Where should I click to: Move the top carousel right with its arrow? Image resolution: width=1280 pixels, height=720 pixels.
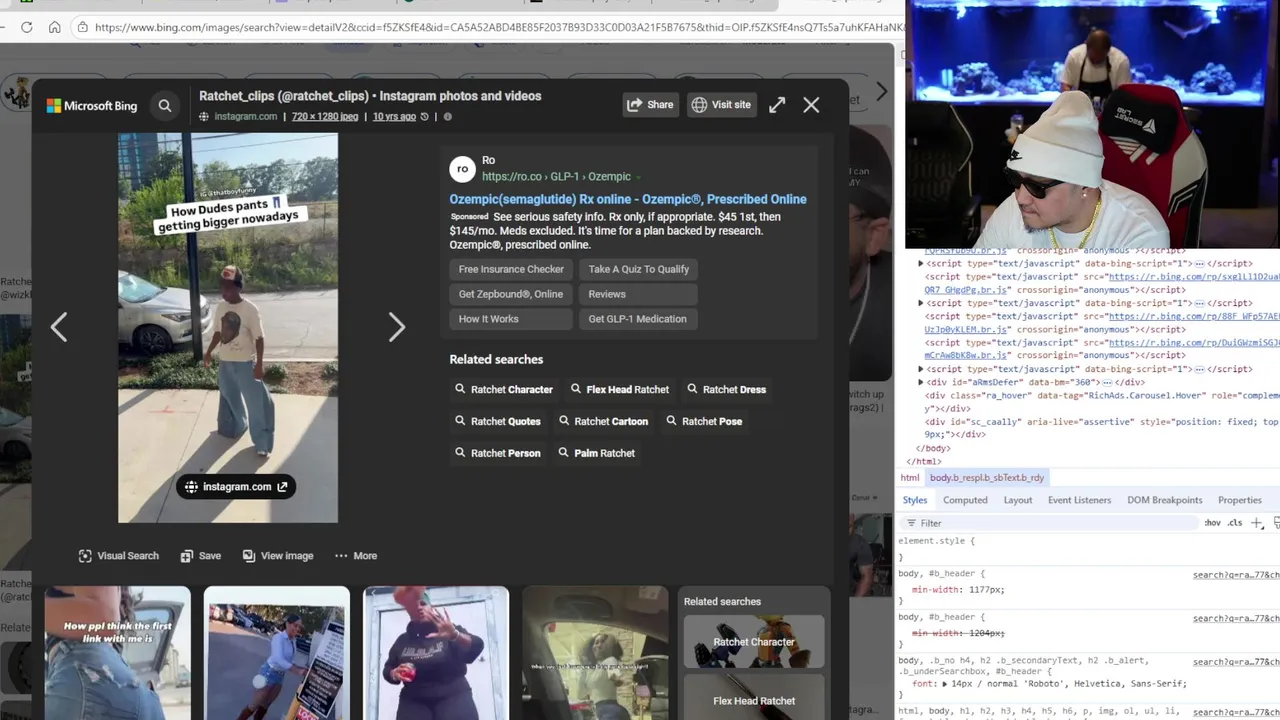coord(881,92)
